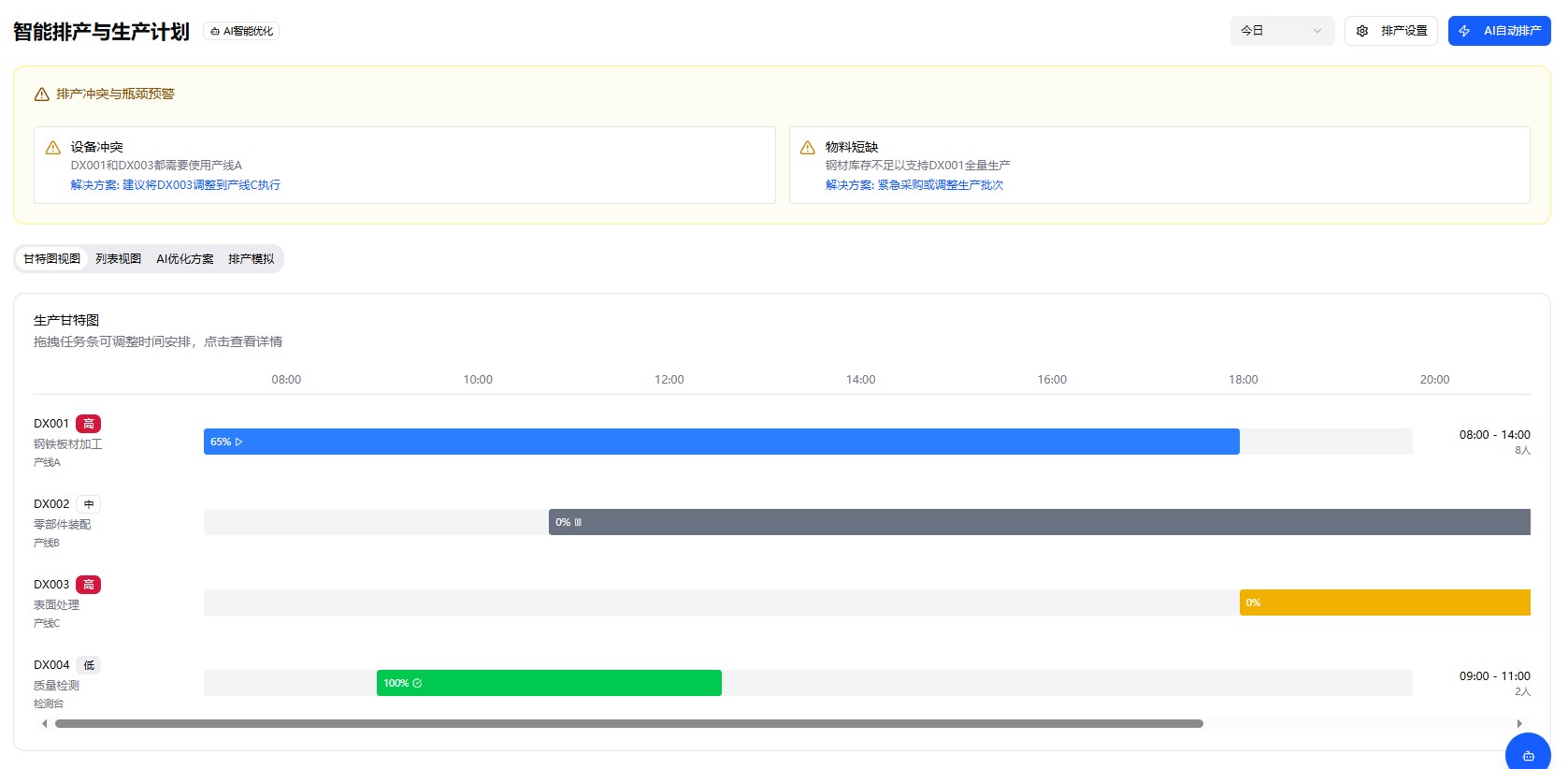Screen dimensions: 1568x769
Task: Switch to 列表视图 tab
Action: coord(118,259)
